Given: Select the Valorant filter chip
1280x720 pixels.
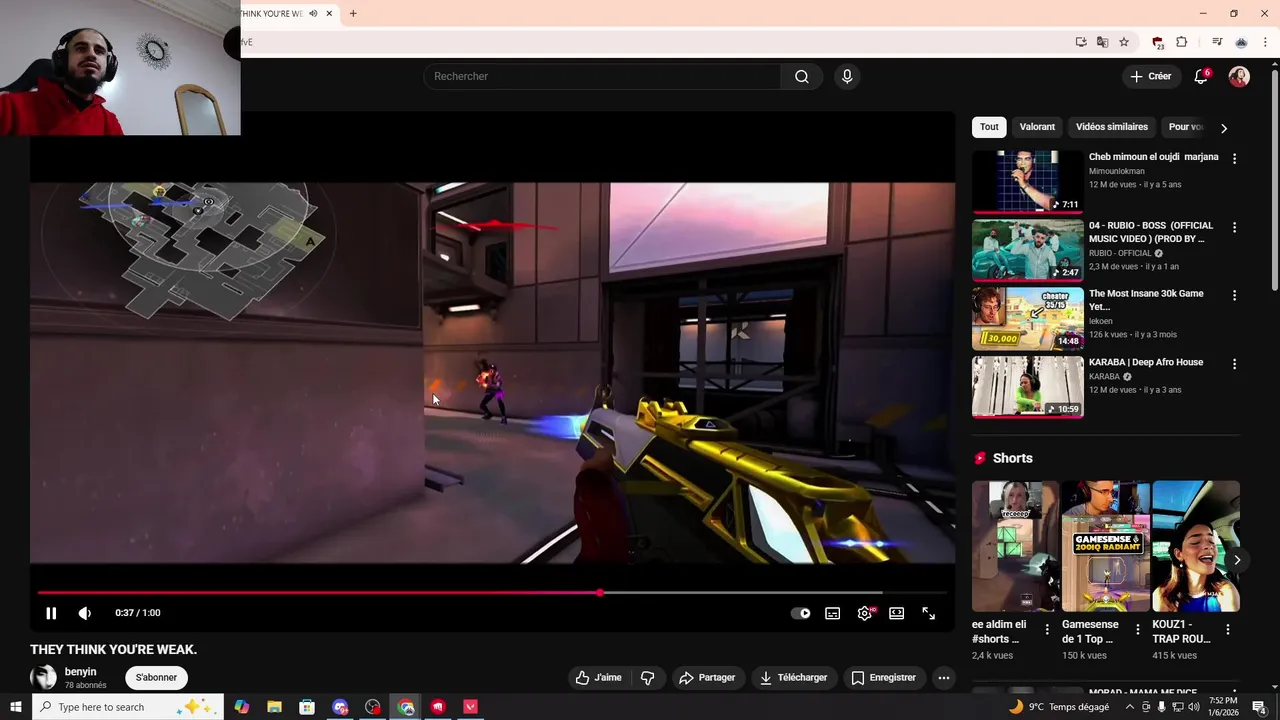Looking at the screenshot, I should point(1037,127).
